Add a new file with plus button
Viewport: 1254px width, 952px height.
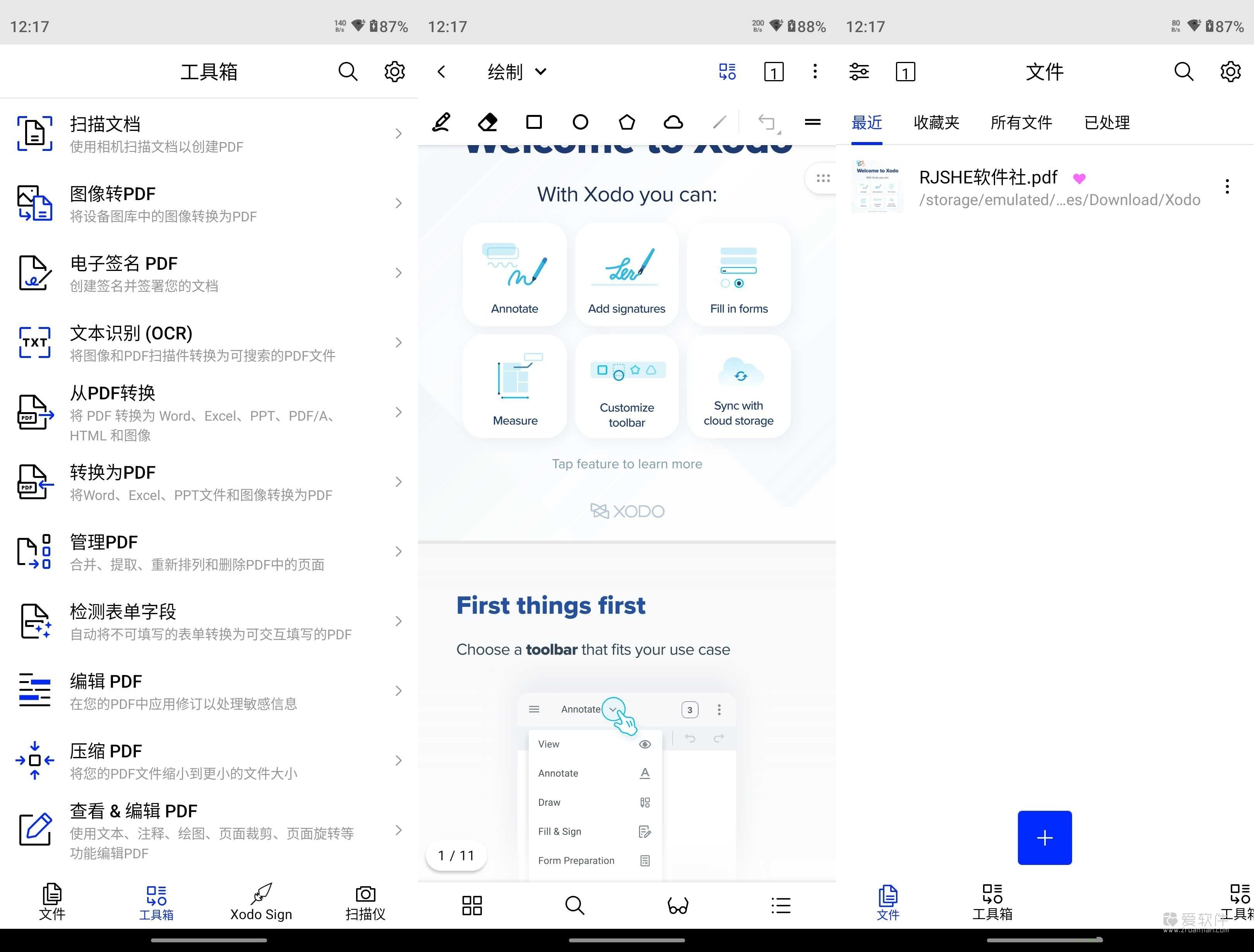pos(1044,837)
